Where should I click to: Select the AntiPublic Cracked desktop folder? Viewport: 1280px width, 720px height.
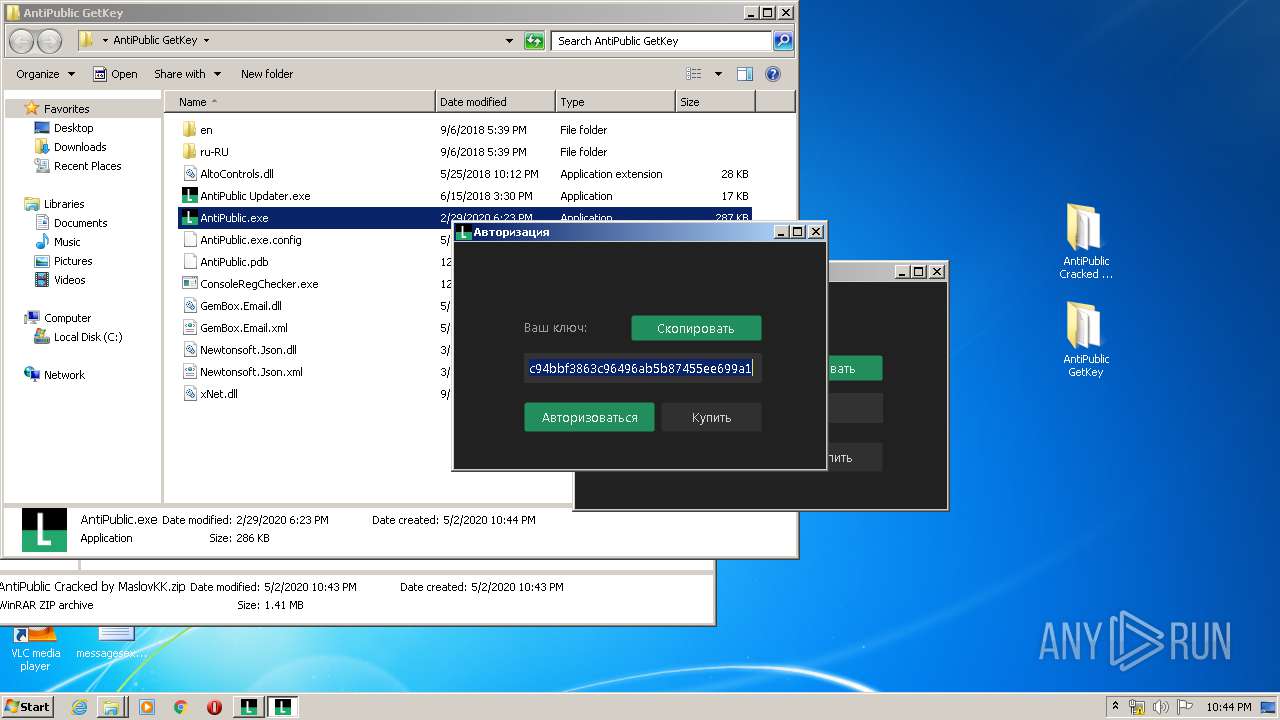1086,242
